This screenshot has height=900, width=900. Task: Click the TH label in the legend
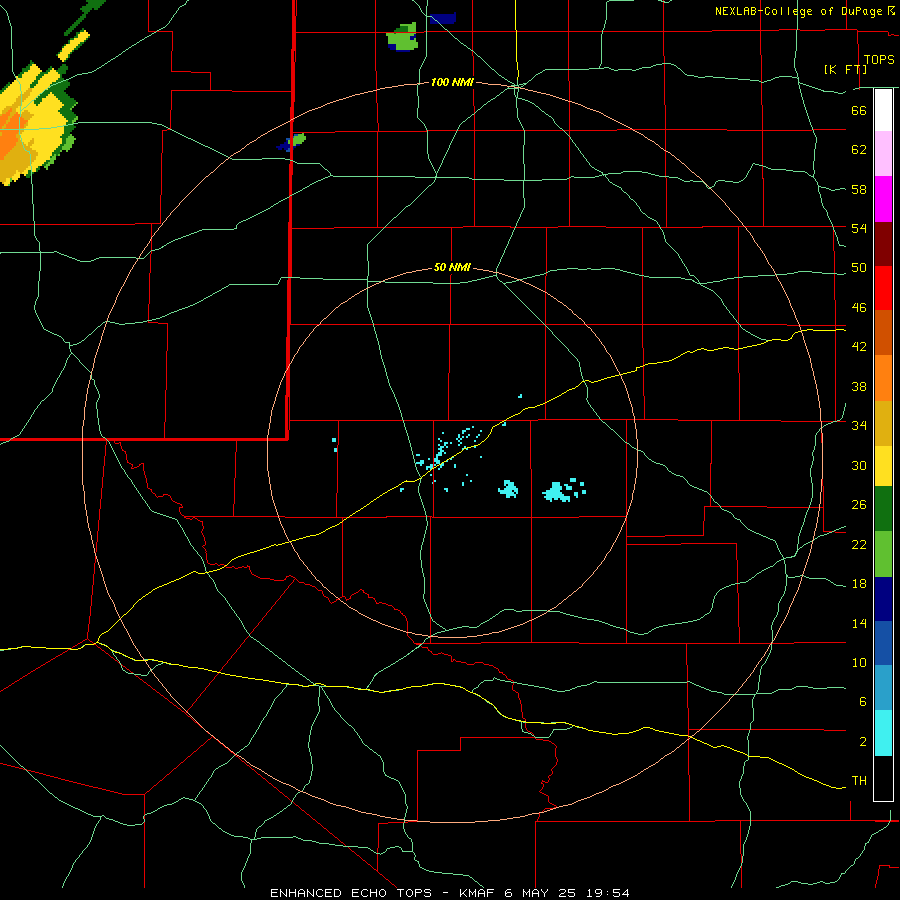859,781
